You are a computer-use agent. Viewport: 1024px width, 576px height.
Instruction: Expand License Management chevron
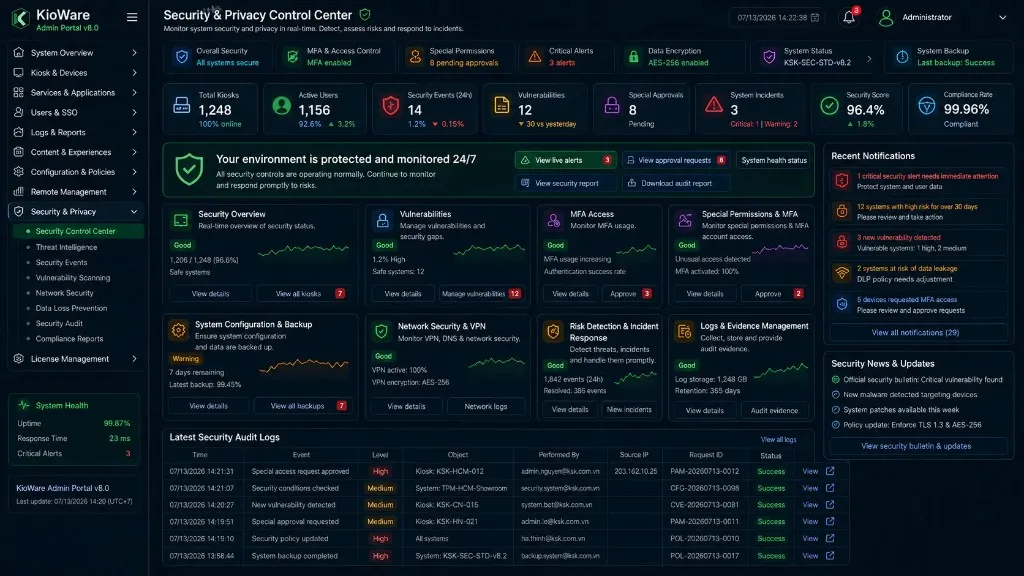pyautogui.click(x=134, y=359)
